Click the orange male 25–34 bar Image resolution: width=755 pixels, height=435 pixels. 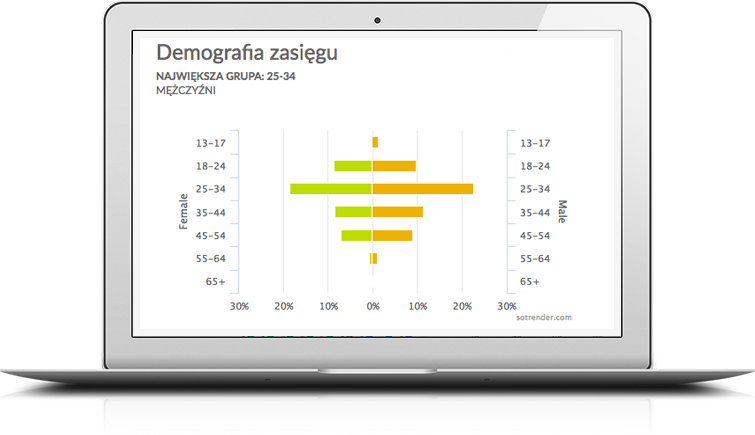(422, 189)
